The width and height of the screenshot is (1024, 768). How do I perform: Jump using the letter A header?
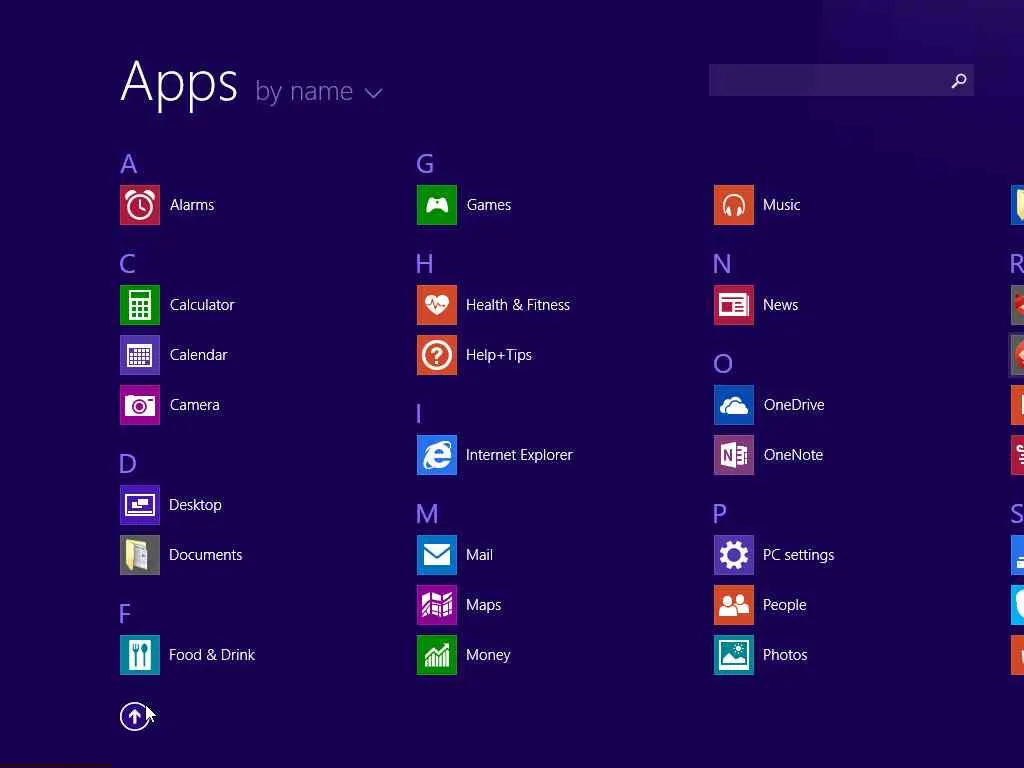[129, 164]
